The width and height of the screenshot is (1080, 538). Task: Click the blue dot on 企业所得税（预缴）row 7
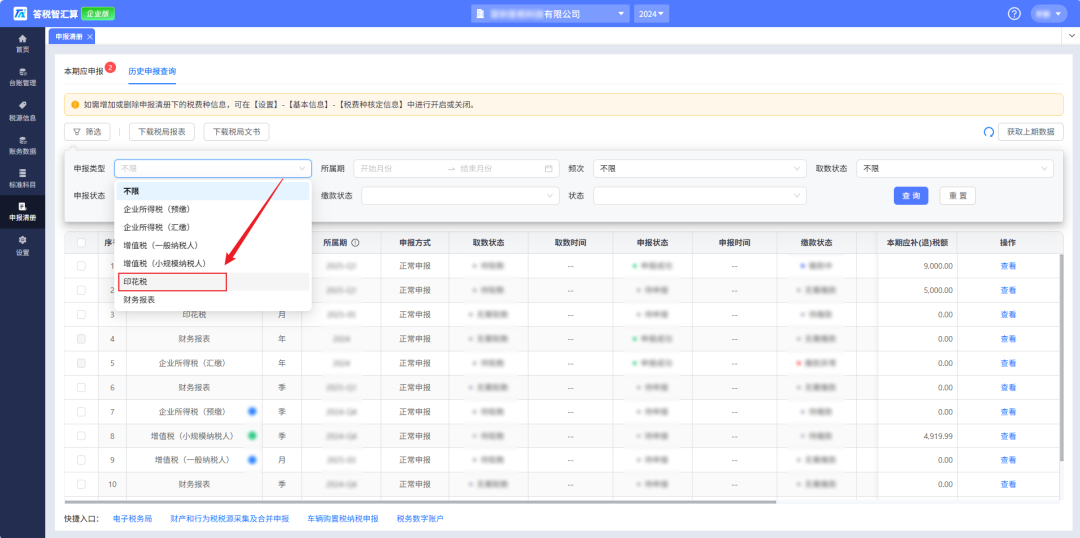point(252,411)
